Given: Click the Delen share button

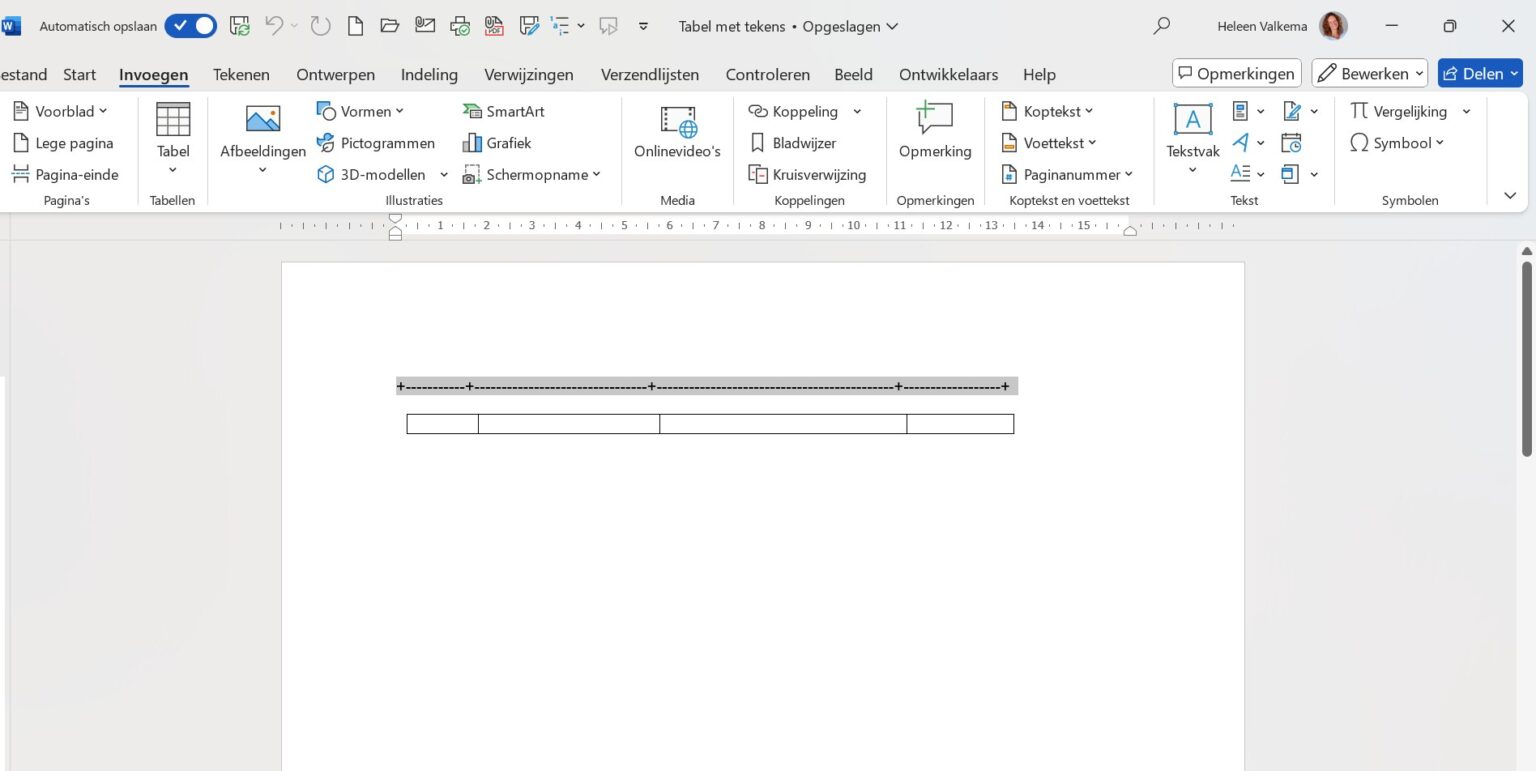Looking at the screenshot, I should pyautogui.click(x=1480, y=73).
